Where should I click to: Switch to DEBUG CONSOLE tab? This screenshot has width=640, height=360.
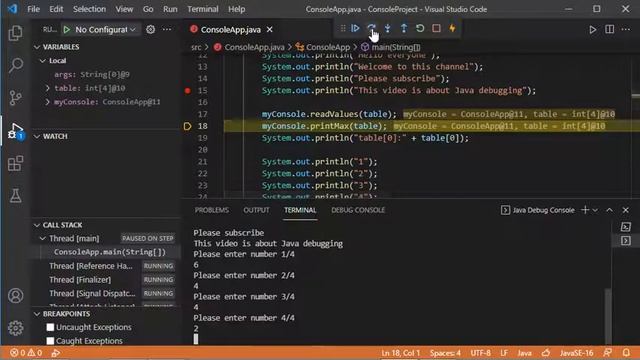(x=358, y=210)
